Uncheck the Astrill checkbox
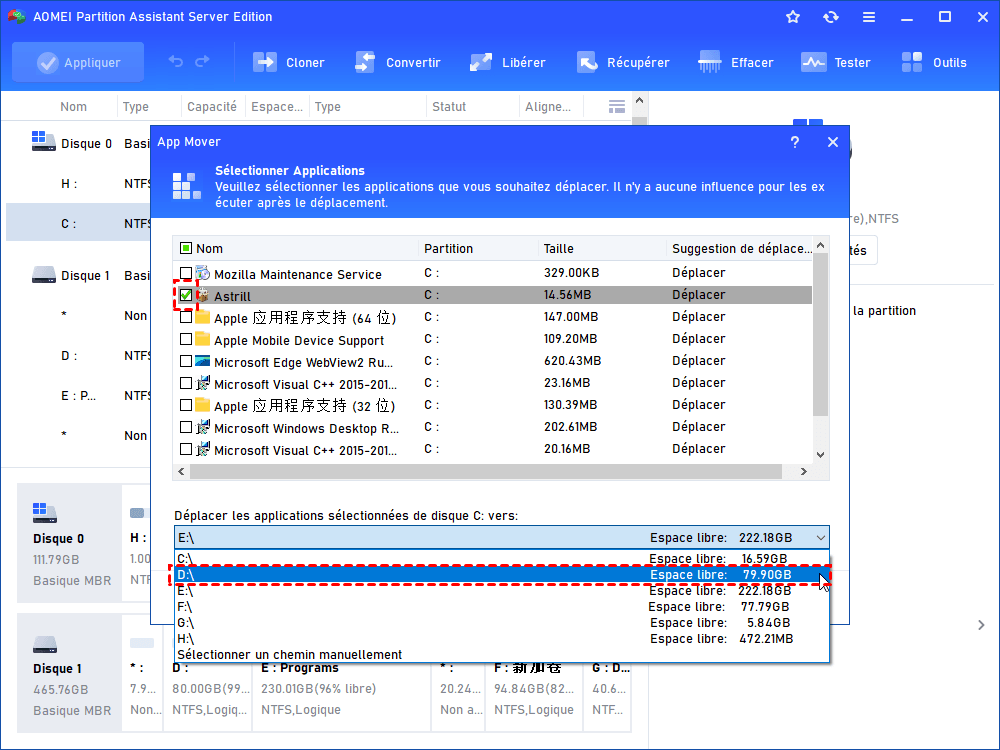The height and width of the screenshot is (750, 1000). coord(186,295)
